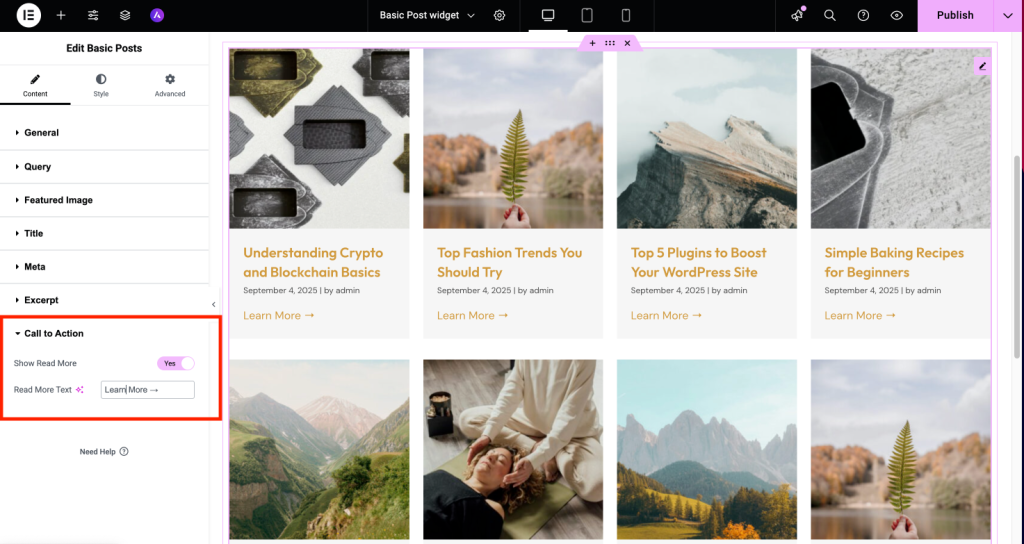The image size is (1024, 544).
Task: Expand the Featured Image section
Action: [x=58, y=200]
